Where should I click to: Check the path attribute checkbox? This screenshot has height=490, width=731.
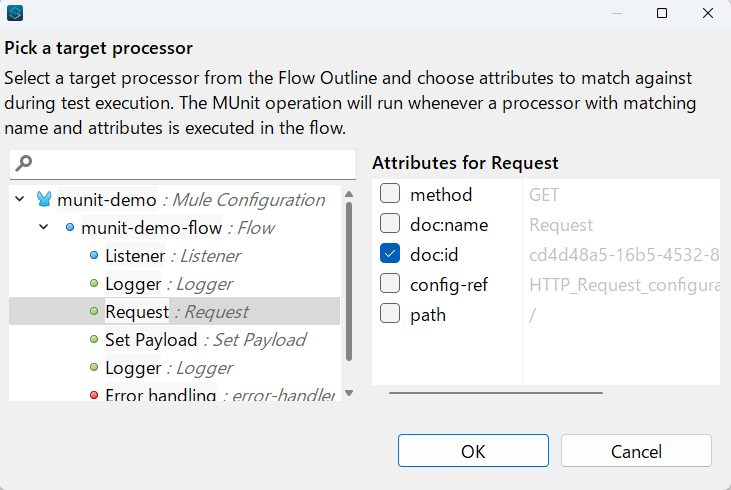(x=390, y=315)
